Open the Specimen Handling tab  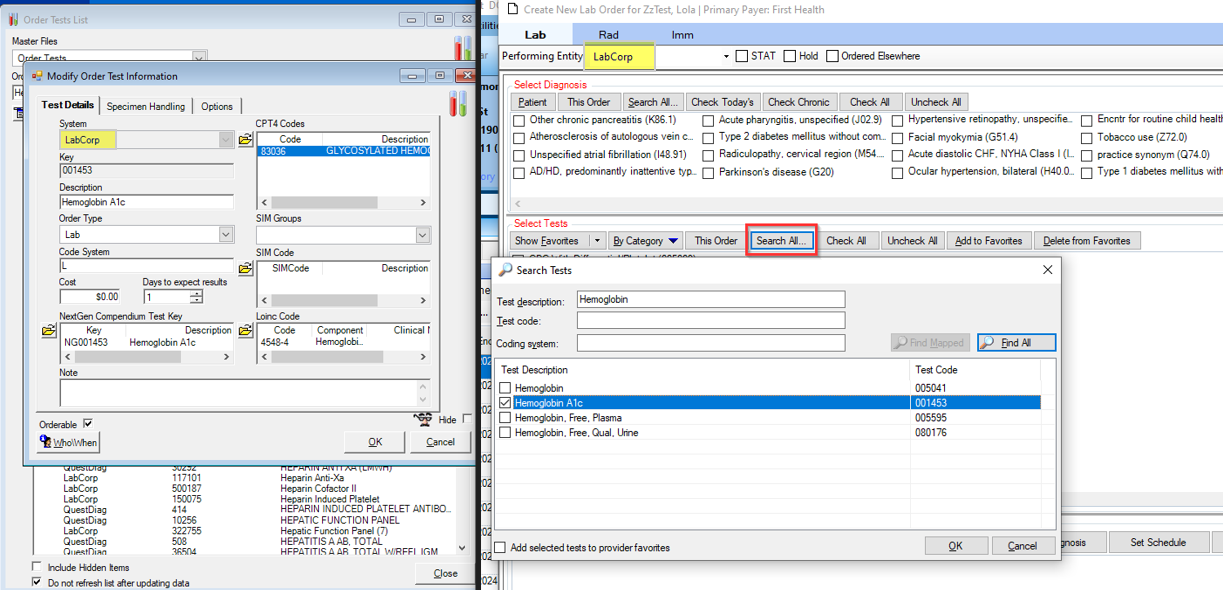pyautogui.click(x=146, y=106)
